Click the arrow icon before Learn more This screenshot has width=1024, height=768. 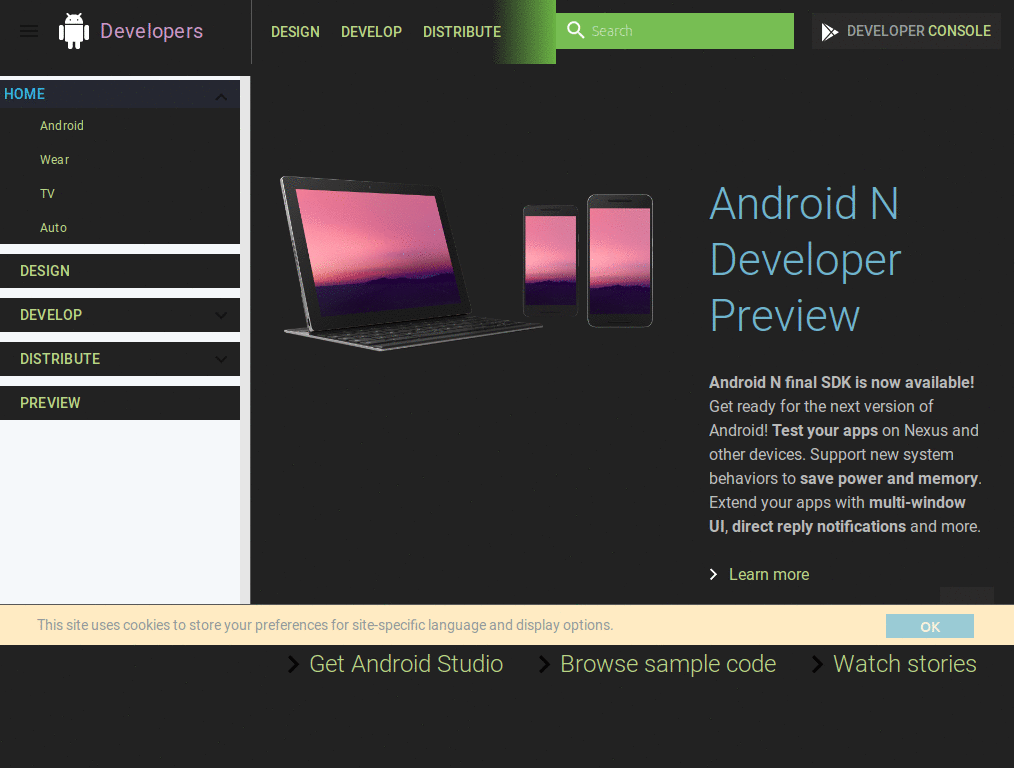pyautogui.click(x=713, y=574)
